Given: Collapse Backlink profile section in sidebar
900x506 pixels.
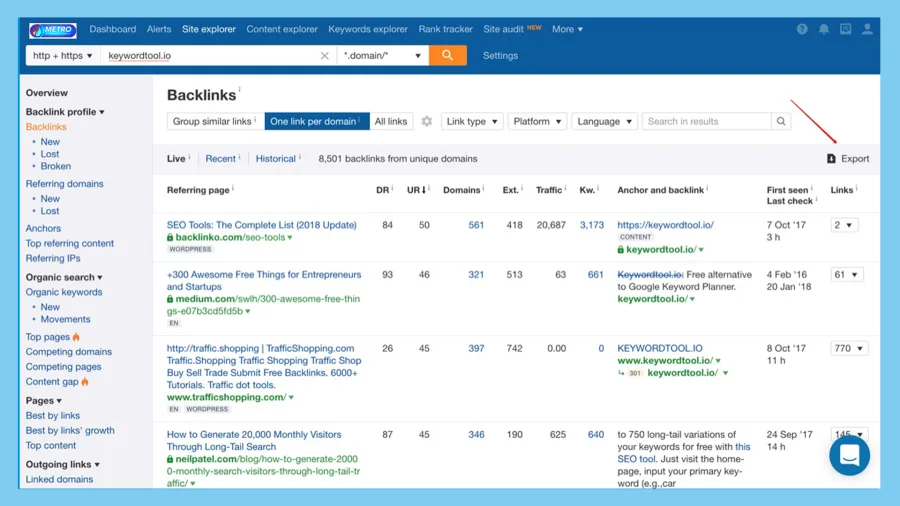Looking at the screenshot, I should pos(65,112).
